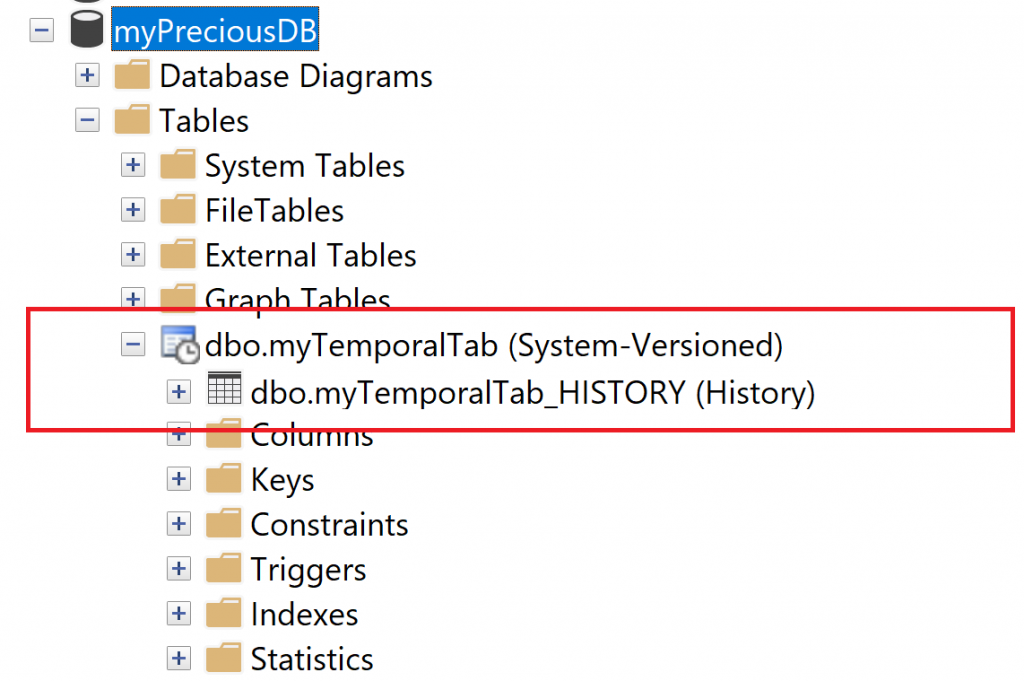Click the System Tables folder icon
This screenshot has height=681, width=1024.
point(178,166)
